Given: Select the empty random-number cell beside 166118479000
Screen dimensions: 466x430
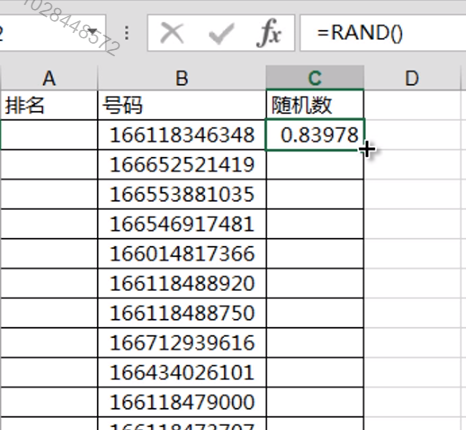Looking at the screenshot, I should [x=315, y=402].
